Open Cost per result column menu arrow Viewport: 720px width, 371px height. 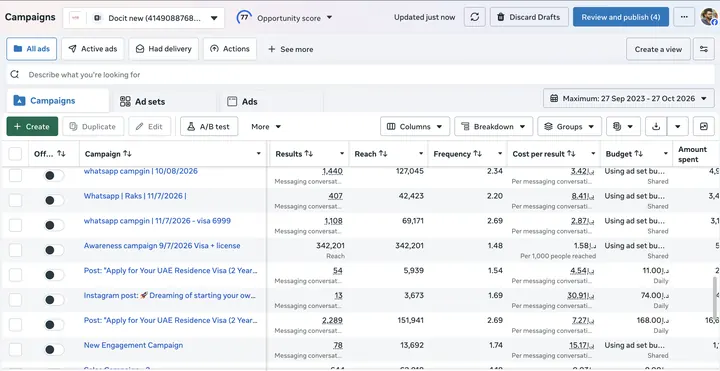(593, 154)
